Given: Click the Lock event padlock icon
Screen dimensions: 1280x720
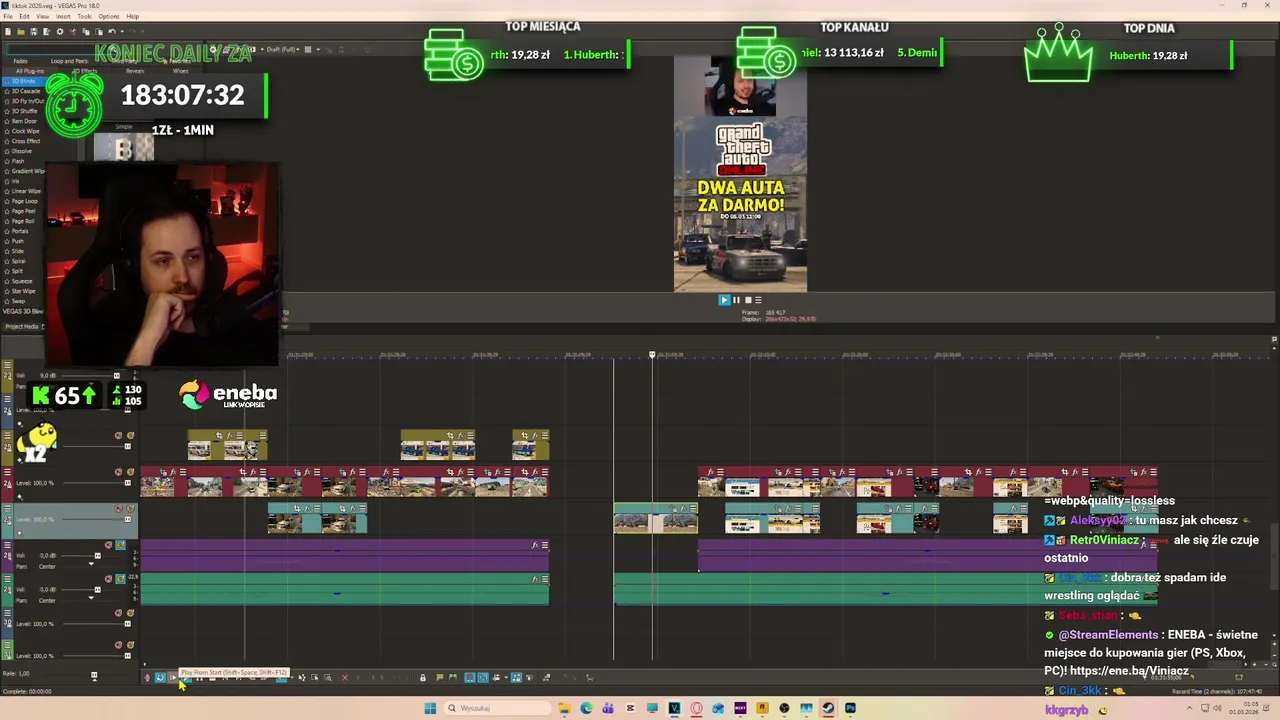Looking at the screenshot, I should [422, 678].
